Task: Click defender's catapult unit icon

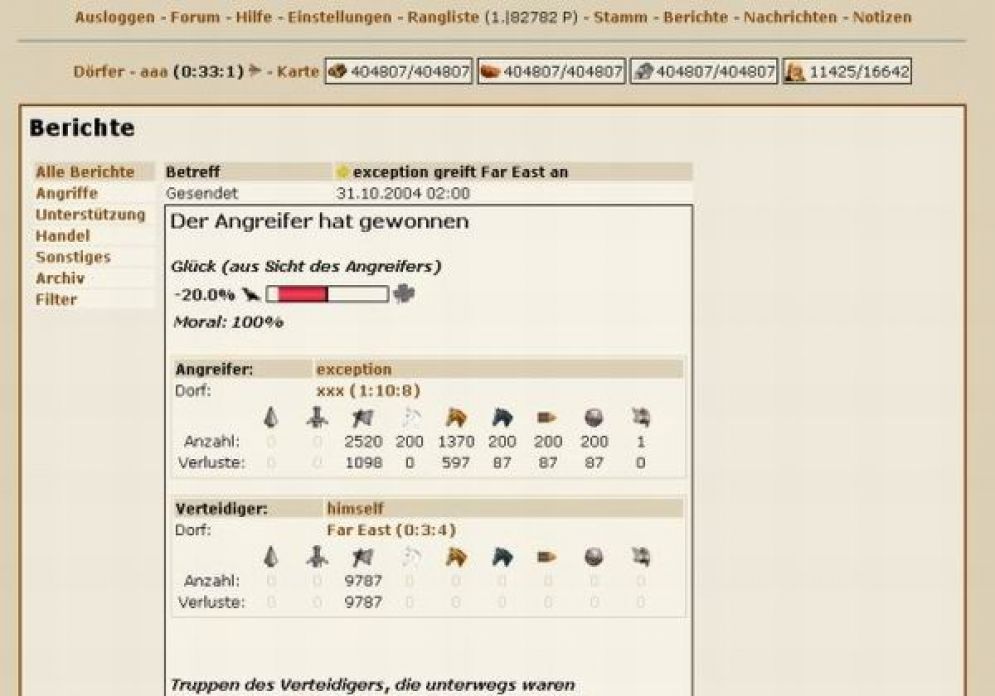Action: click(x=594, y=557)
